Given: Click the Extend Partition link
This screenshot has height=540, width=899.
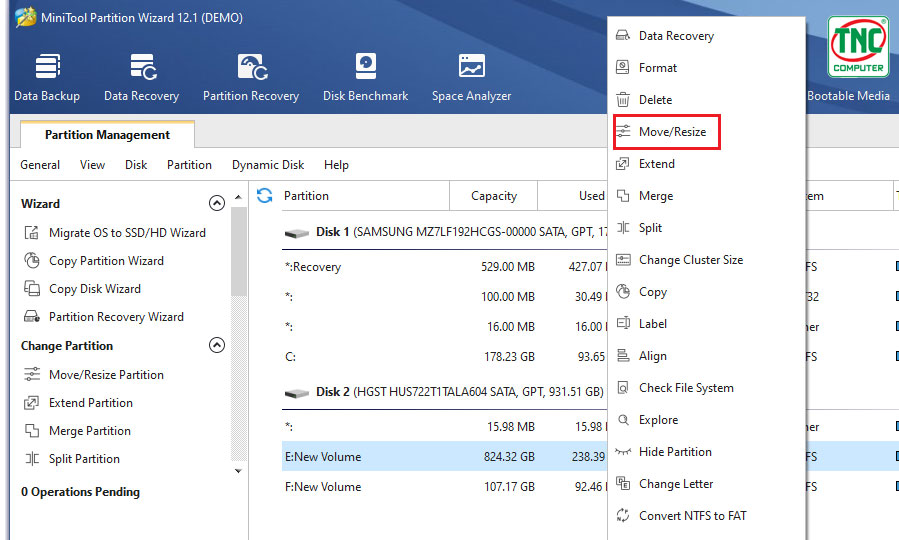Looking at the screenshot, I should click(91, 403).
